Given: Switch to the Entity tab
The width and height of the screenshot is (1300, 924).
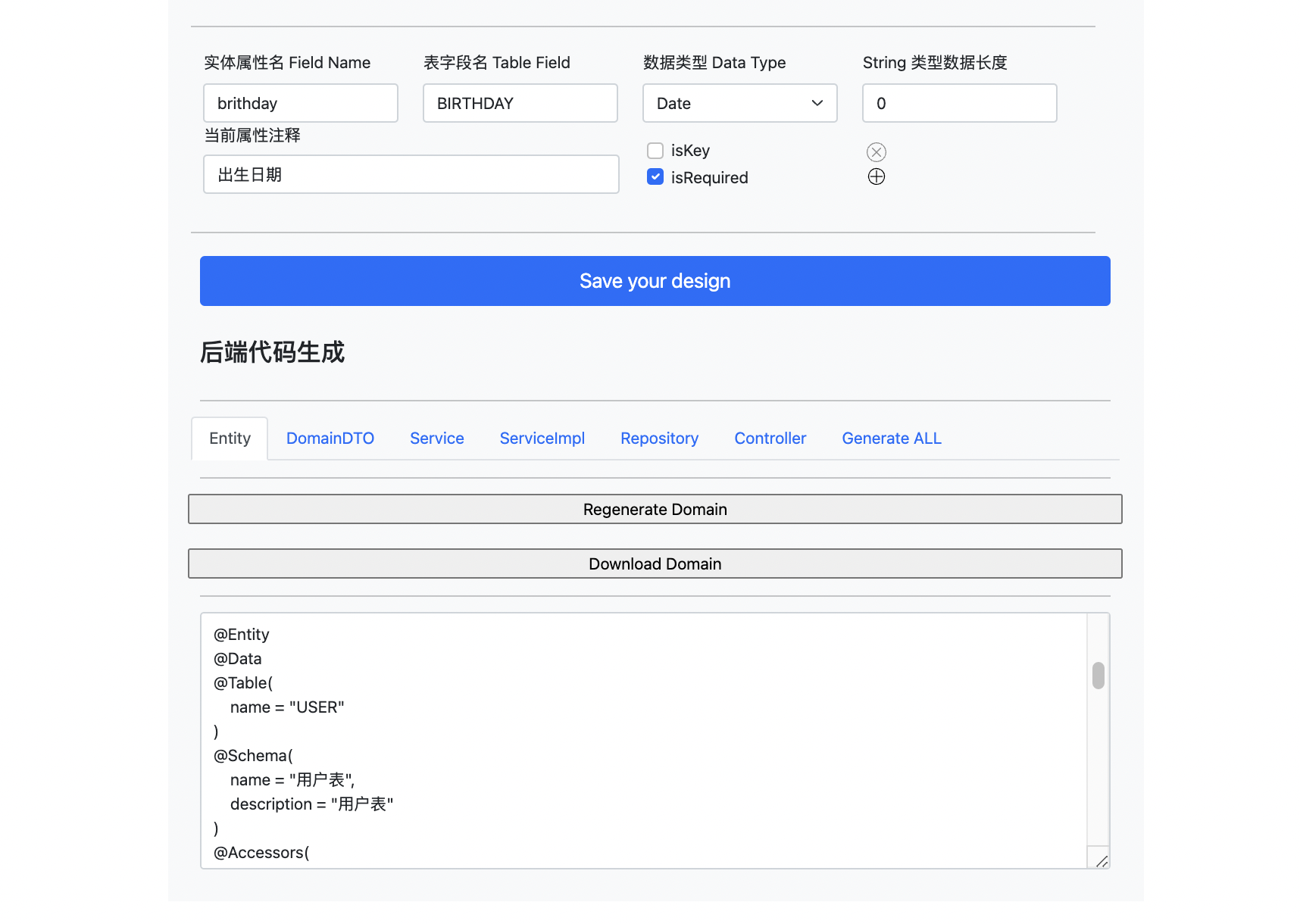Looking at the screenshot, I should coord(229,438).
